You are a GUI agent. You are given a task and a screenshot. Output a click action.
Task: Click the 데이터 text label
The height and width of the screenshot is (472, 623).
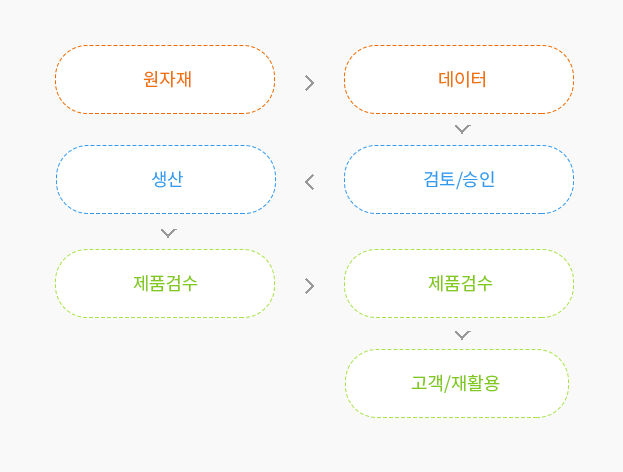tap(462, 79)
